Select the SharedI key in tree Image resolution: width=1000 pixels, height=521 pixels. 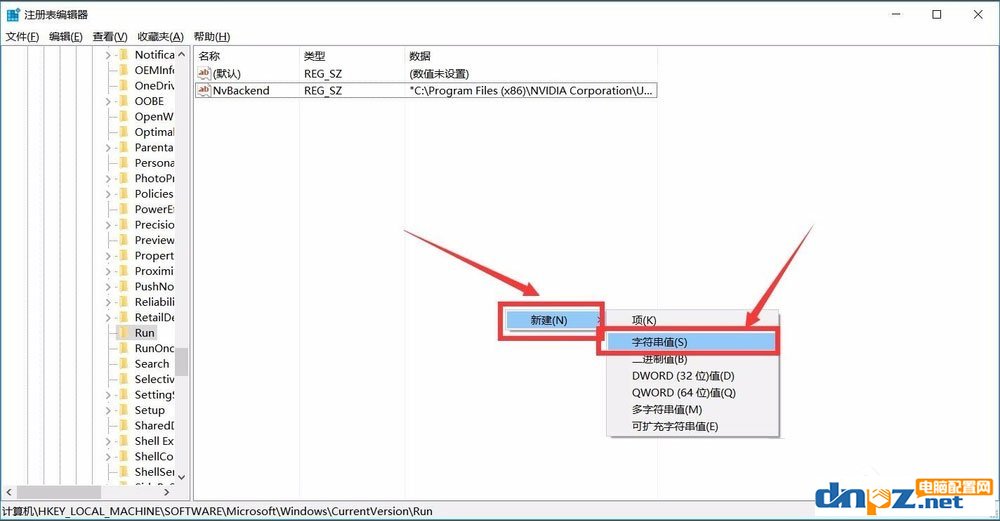pos(154,425)
